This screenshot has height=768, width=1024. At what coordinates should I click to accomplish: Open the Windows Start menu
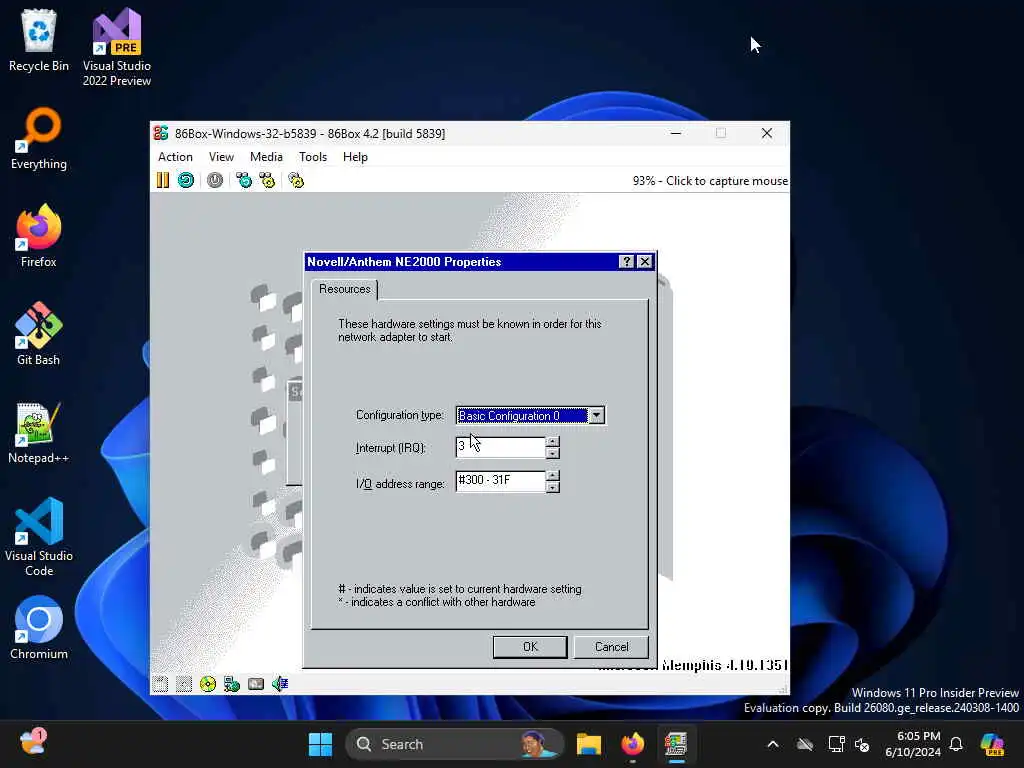click(x=320, y=744)
